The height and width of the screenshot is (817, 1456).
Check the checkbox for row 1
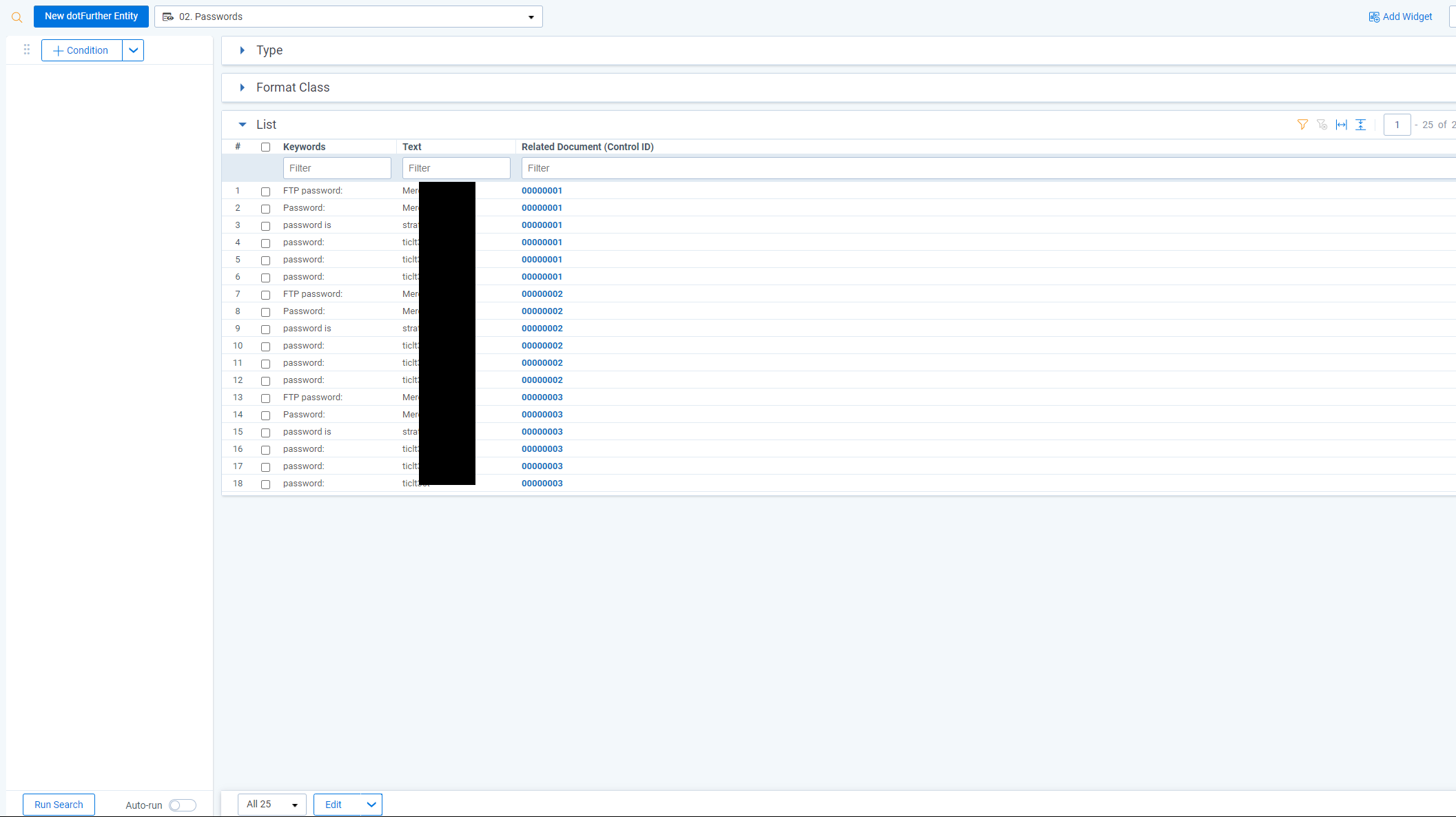click(265, 192)
